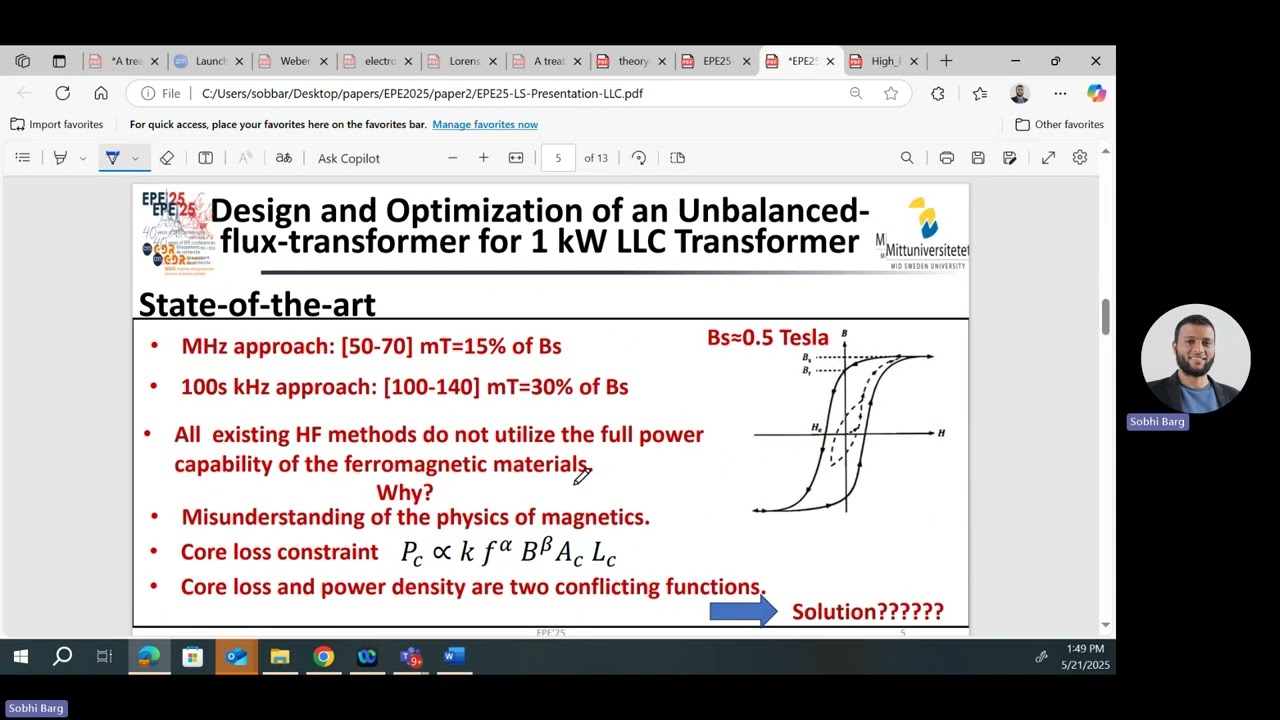The height and width of the screenshot is (720, 1280).
Task: Zoom in using the plus button
Action: click(x=484, y=158)
